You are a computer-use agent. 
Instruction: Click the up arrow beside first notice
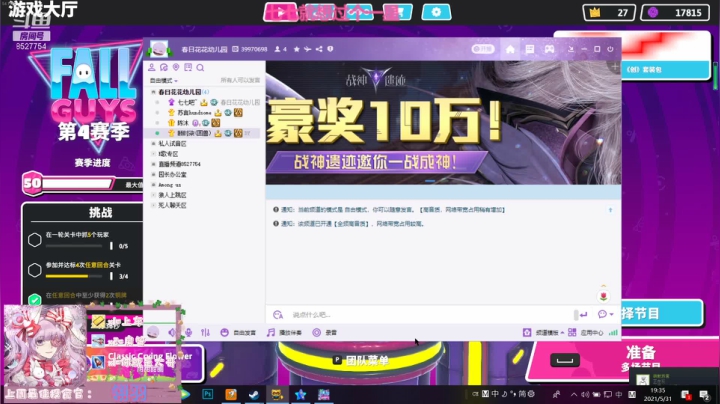click(x=610, y=210)
